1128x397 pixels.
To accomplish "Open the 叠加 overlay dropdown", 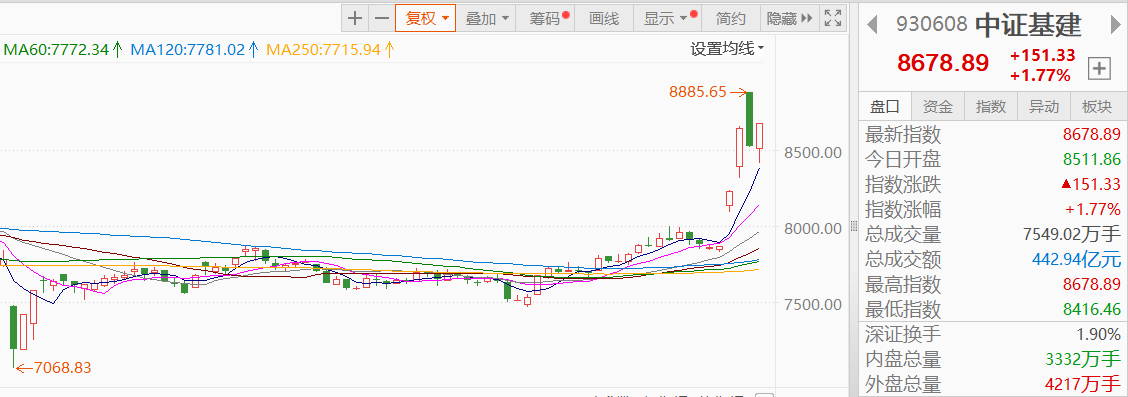I will tap(487, 19).
